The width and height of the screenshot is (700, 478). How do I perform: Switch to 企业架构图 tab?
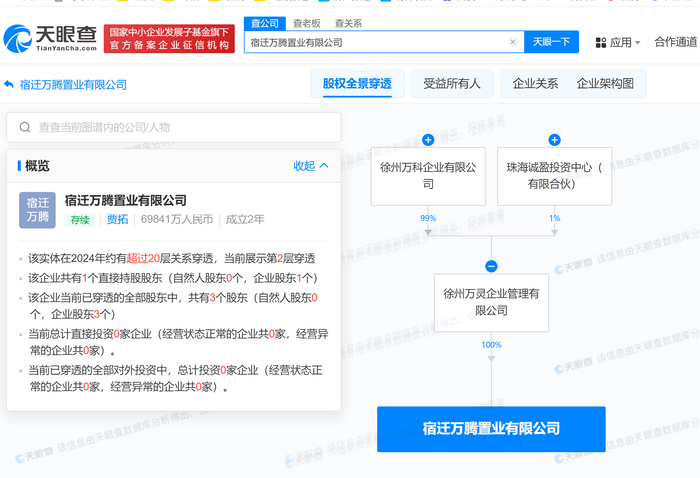pos(605,83)
